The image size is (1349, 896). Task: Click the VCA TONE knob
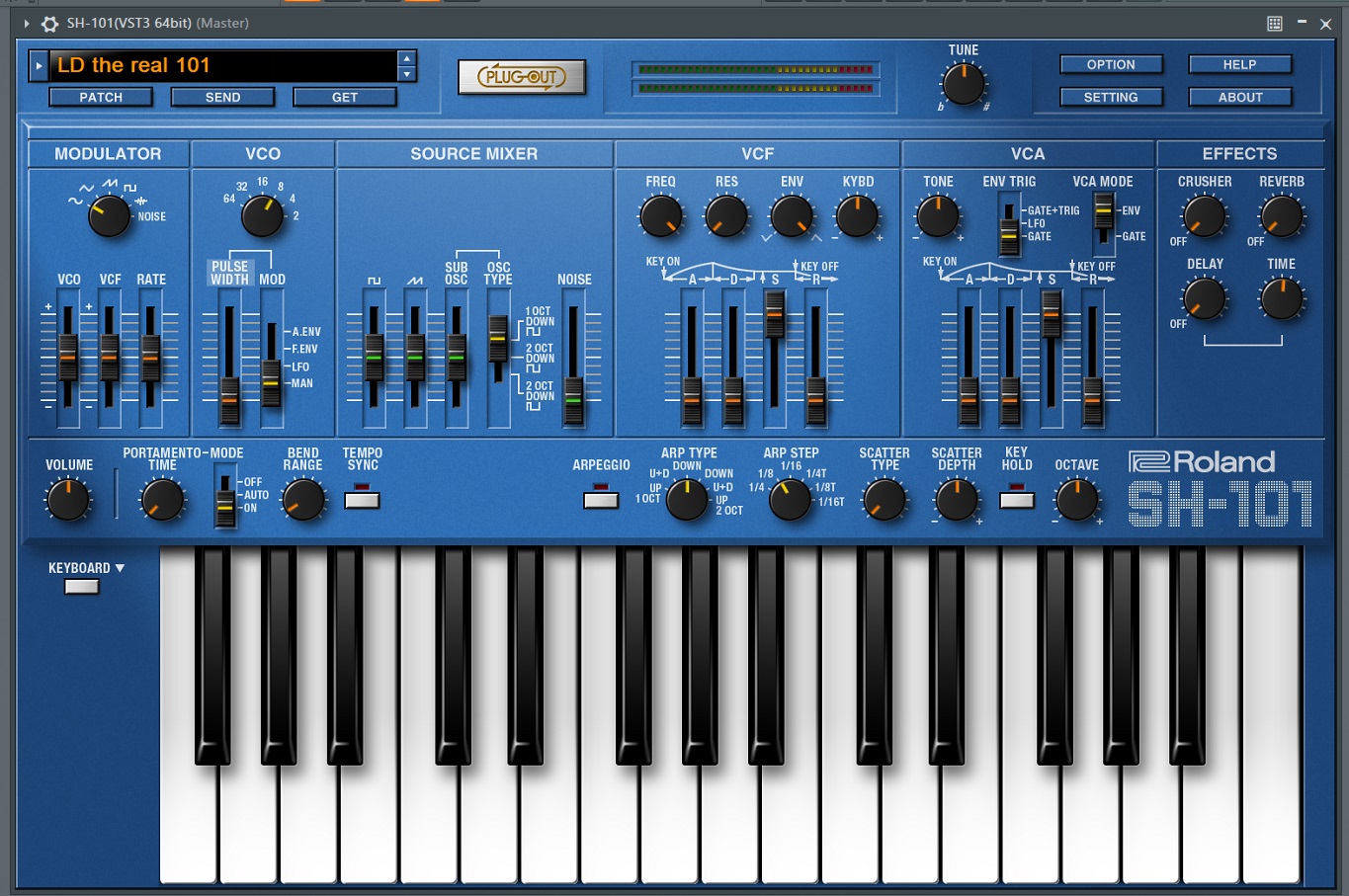point(938,215)
